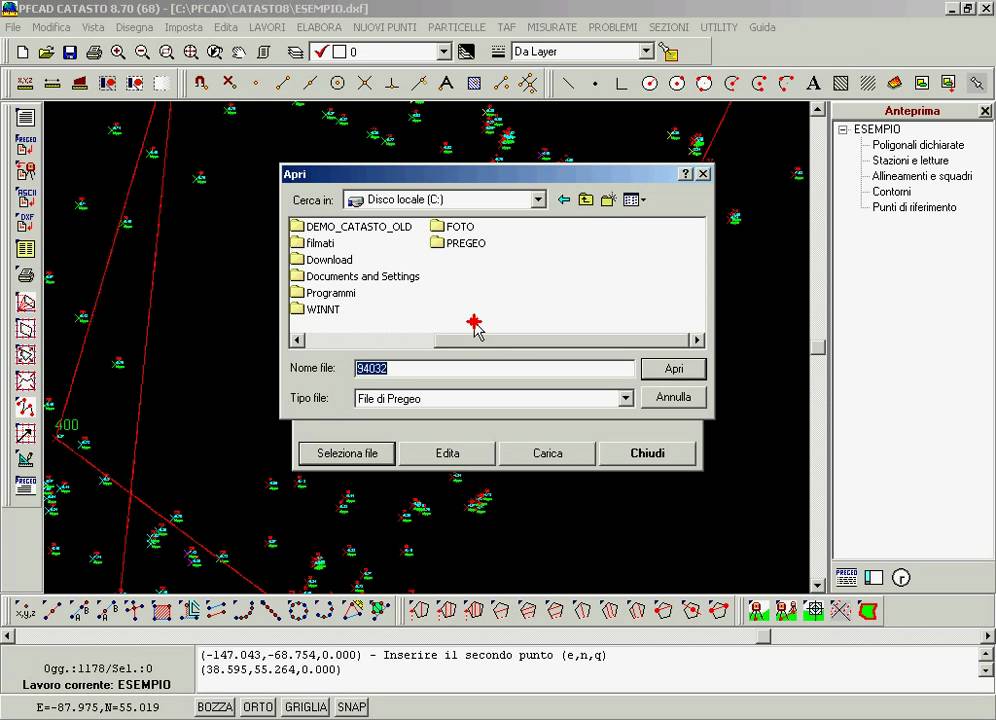The image size is (996, 720).
Task: Go back with the green arrow in Apri dialog
Action: click(x=563, y=200)
